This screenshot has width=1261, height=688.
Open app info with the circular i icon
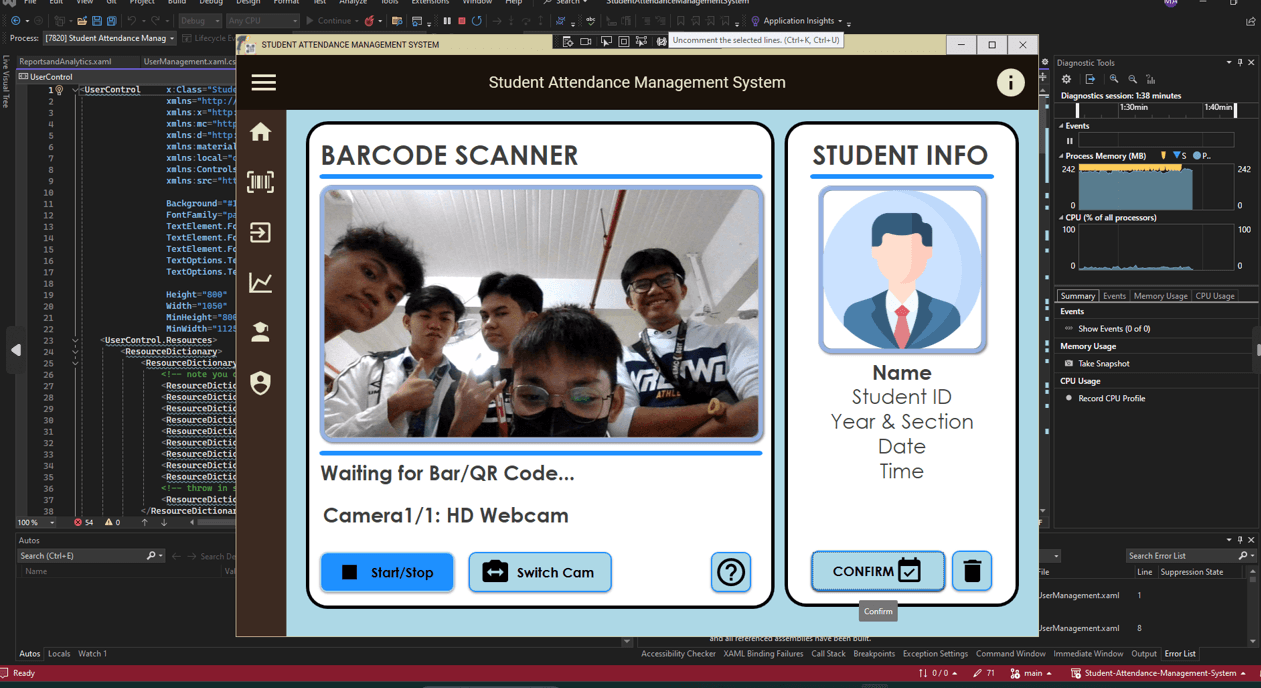[x=1010, y=82]
